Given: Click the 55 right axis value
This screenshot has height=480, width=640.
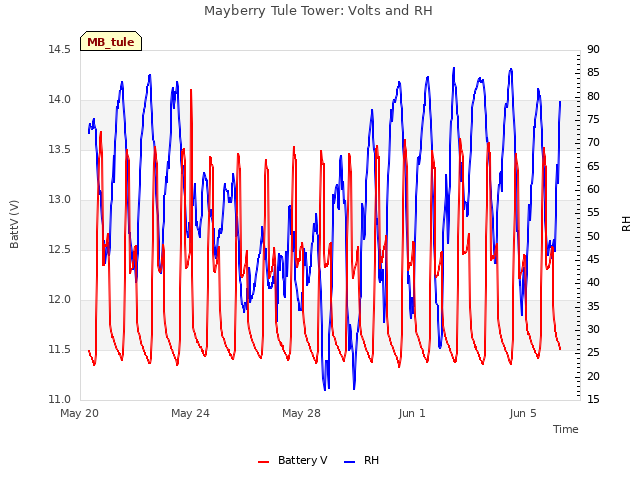Looking at the screenshot, I should point(593,213).
